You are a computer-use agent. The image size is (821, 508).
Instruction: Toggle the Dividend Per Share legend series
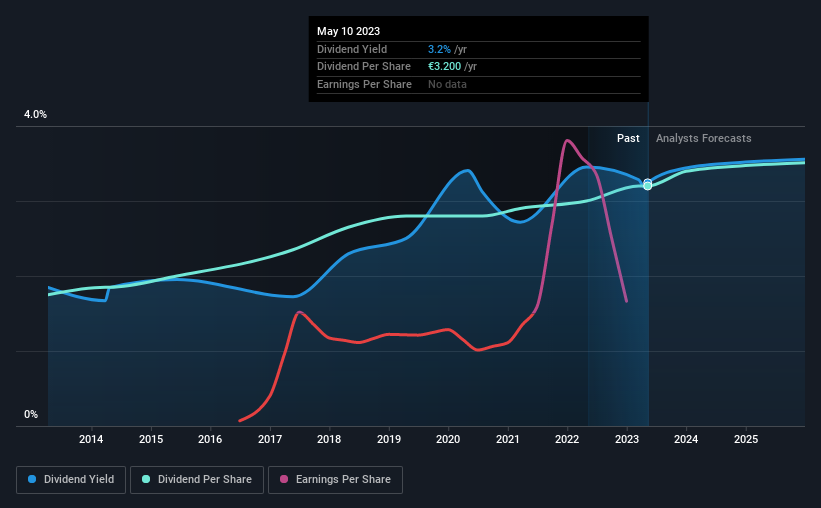pos(197,479)
